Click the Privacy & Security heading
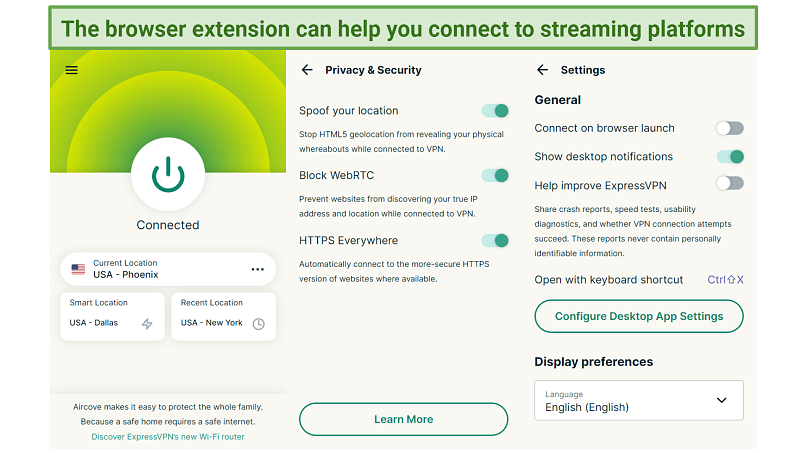Image resolution: width=806 pixels, height=453 pixels. [x=373, y=70]
